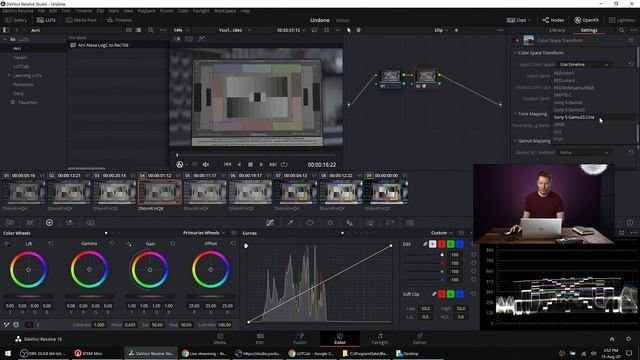Switch LUT browser to thumbnail view
Viewport: 640px width, 360px height.
click(129, 30)
